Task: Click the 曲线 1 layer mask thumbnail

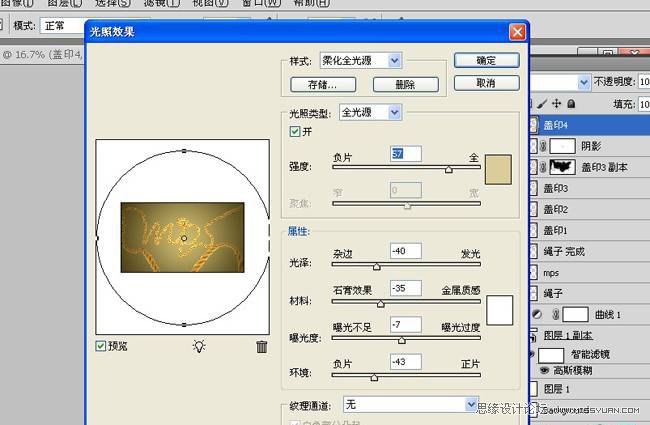Action: coord(575,314)
